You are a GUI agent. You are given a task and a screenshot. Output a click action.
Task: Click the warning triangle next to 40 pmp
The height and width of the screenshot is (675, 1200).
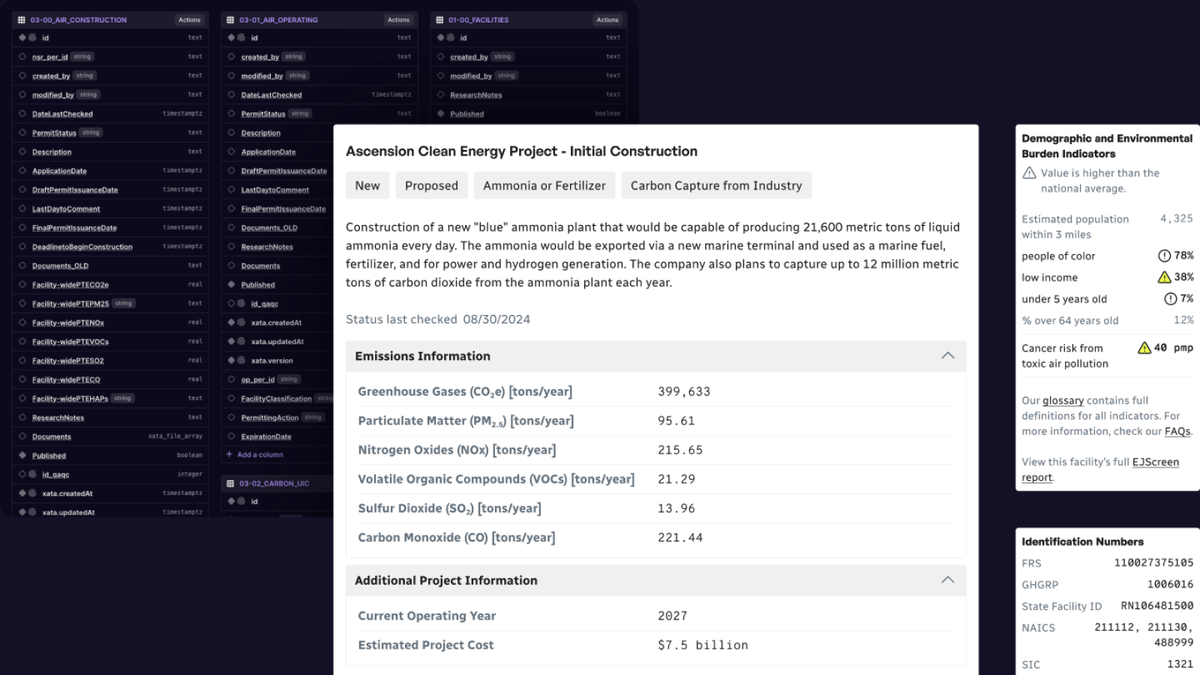(x=1145, y=348)
